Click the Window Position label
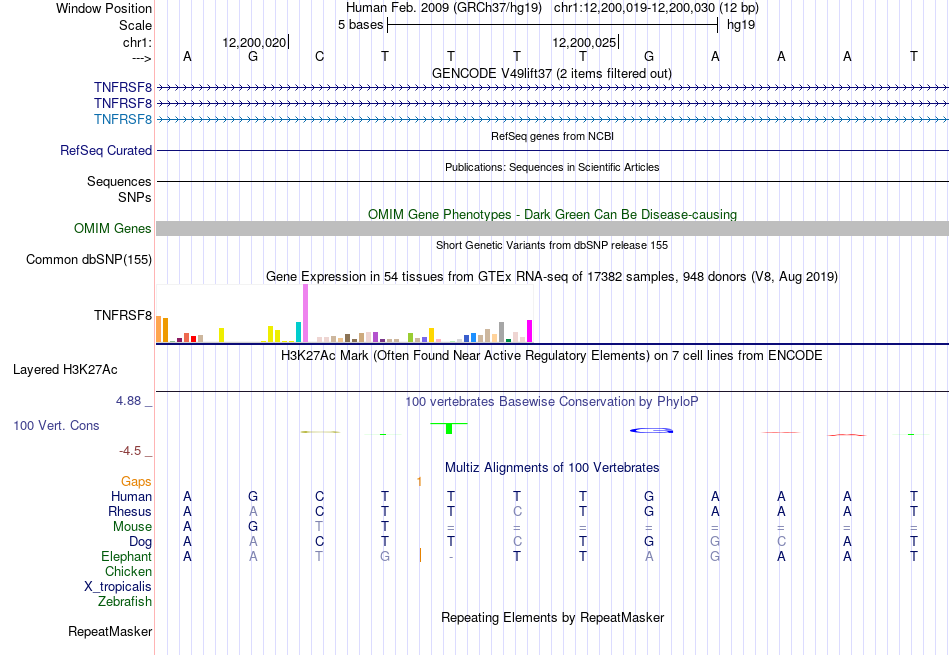Viewport: 950px width, 655px height. click(x=104, y=8)
